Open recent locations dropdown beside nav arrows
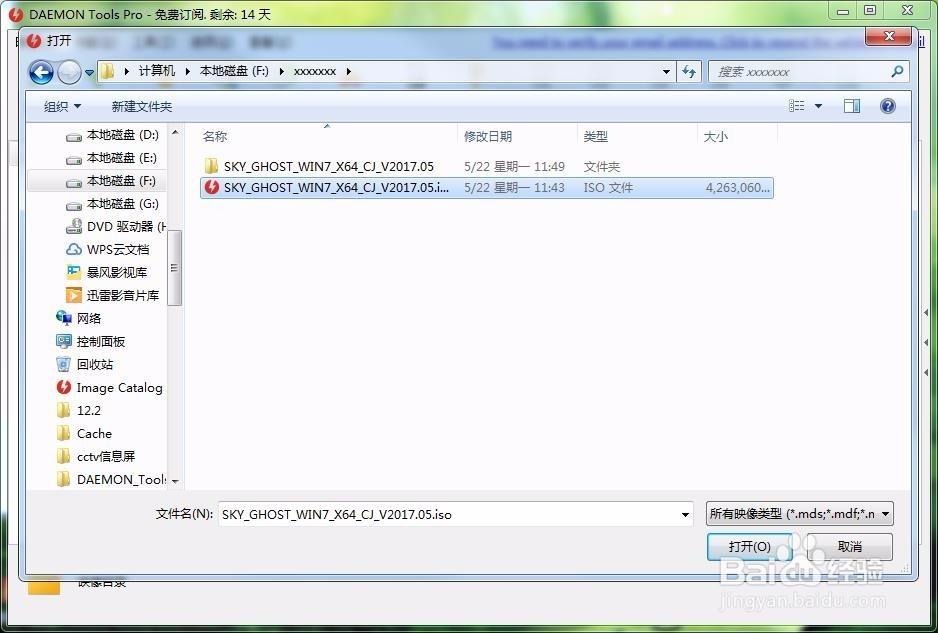The width and height of the screenshot is (938, 633). coord(89,73)
